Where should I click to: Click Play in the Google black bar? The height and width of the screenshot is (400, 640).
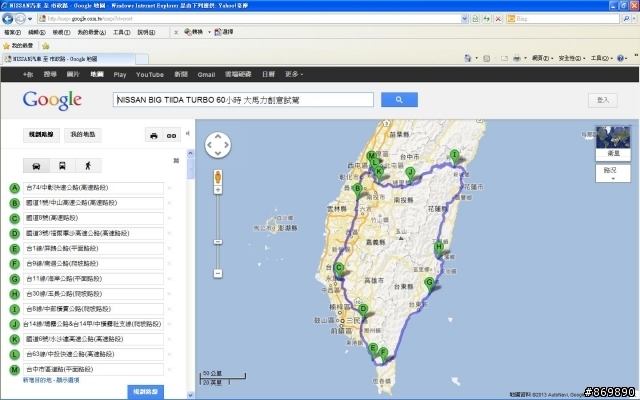120,74
